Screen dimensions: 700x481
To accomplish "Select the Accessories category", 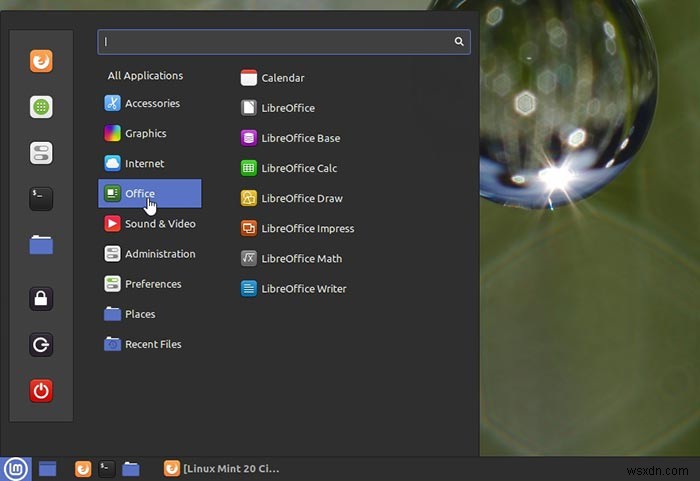I will point(150,103).
